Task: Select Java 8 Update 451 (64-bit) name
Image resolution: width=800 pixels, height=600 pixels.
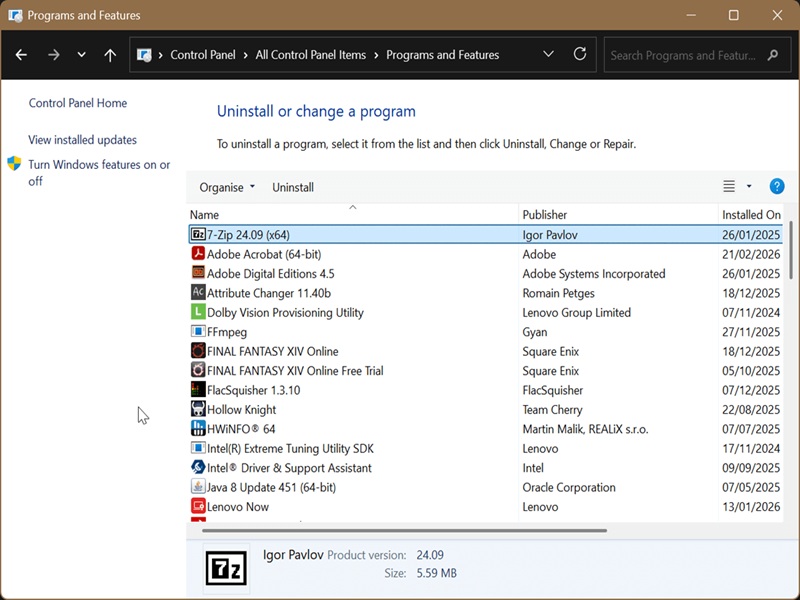Action: 271,487
